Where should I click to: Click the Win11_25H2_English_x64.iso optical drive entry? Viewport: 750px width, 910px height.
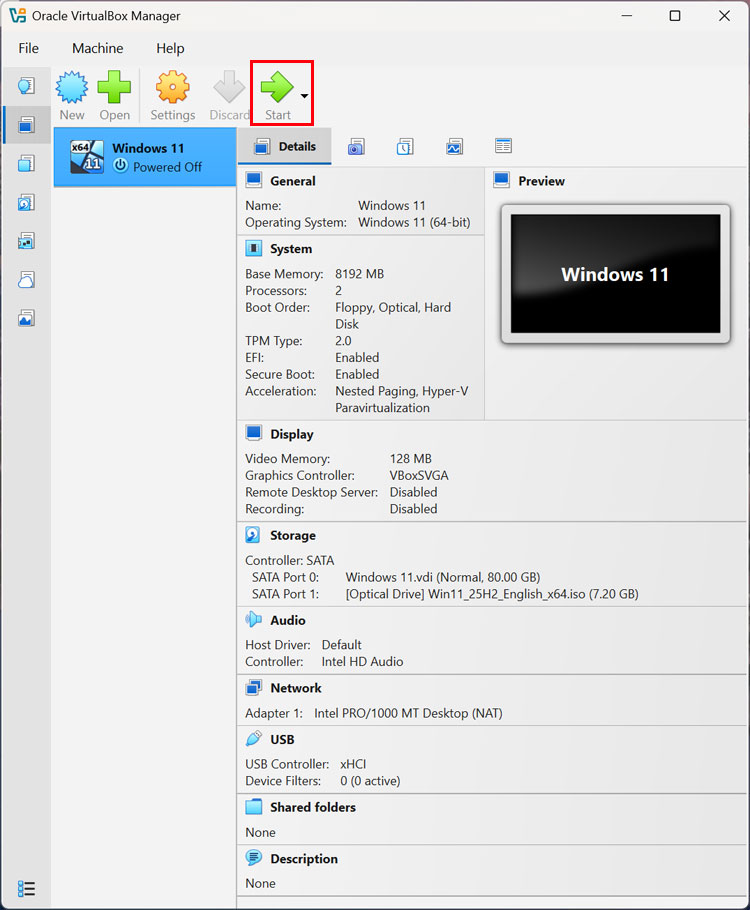pos(492,594)
